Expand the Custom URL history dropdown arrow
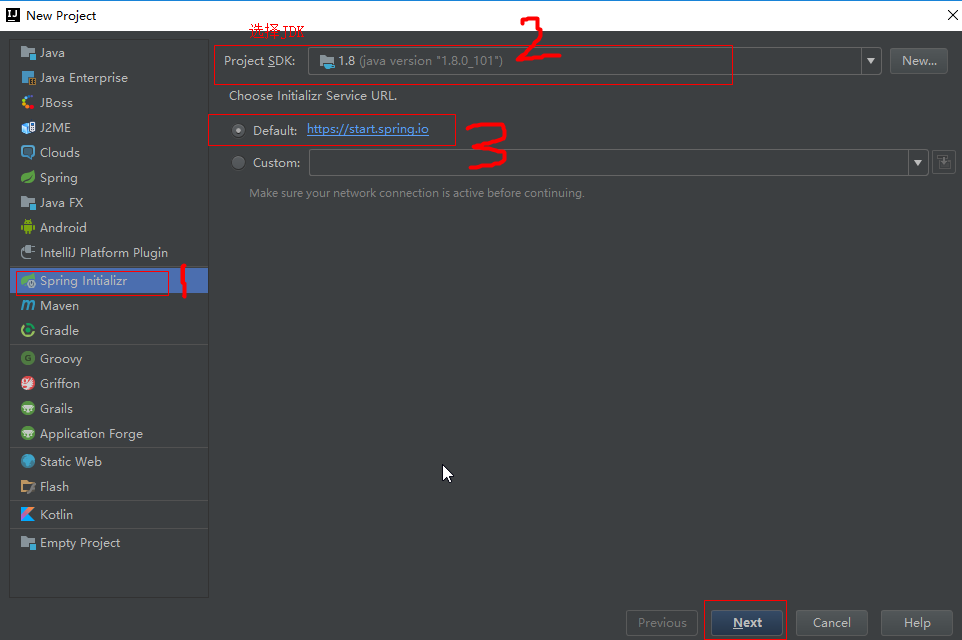962x640 pixels. coord(918,163)
